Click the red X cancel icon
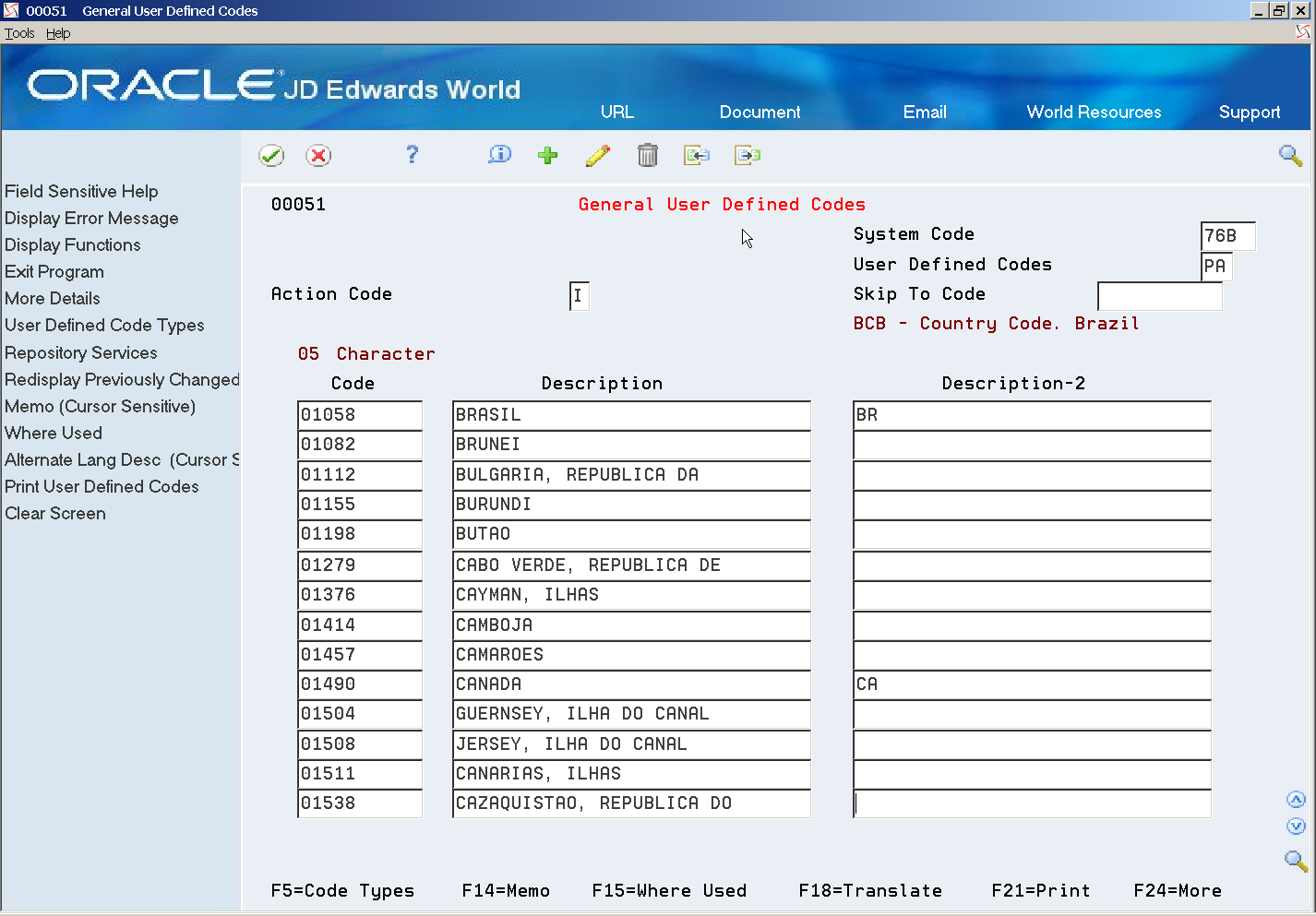Image resolution: width=1316 pixels, height=916 pixels. (318, 155)
